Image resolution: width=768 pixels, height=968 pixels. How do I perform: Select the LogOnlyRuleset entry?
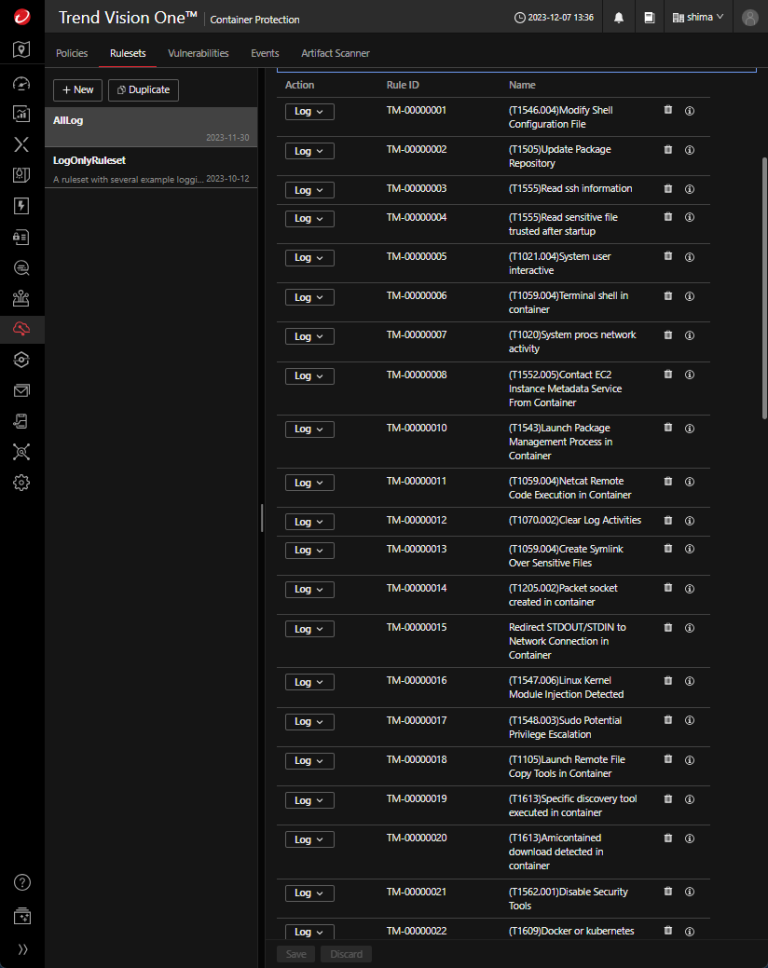[x=150, y=166]
